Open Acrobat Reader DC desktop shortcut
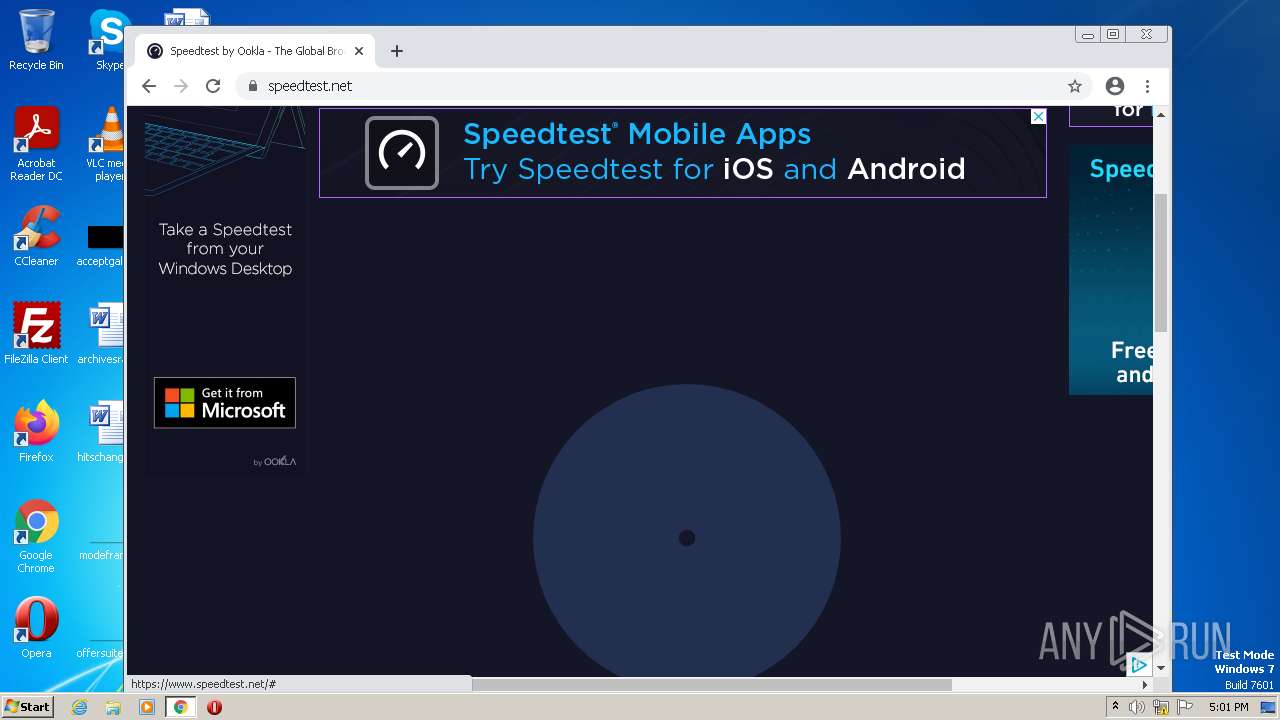This screenshot has width=1280, height=720. pyautogui.click(x=36, y=144)
